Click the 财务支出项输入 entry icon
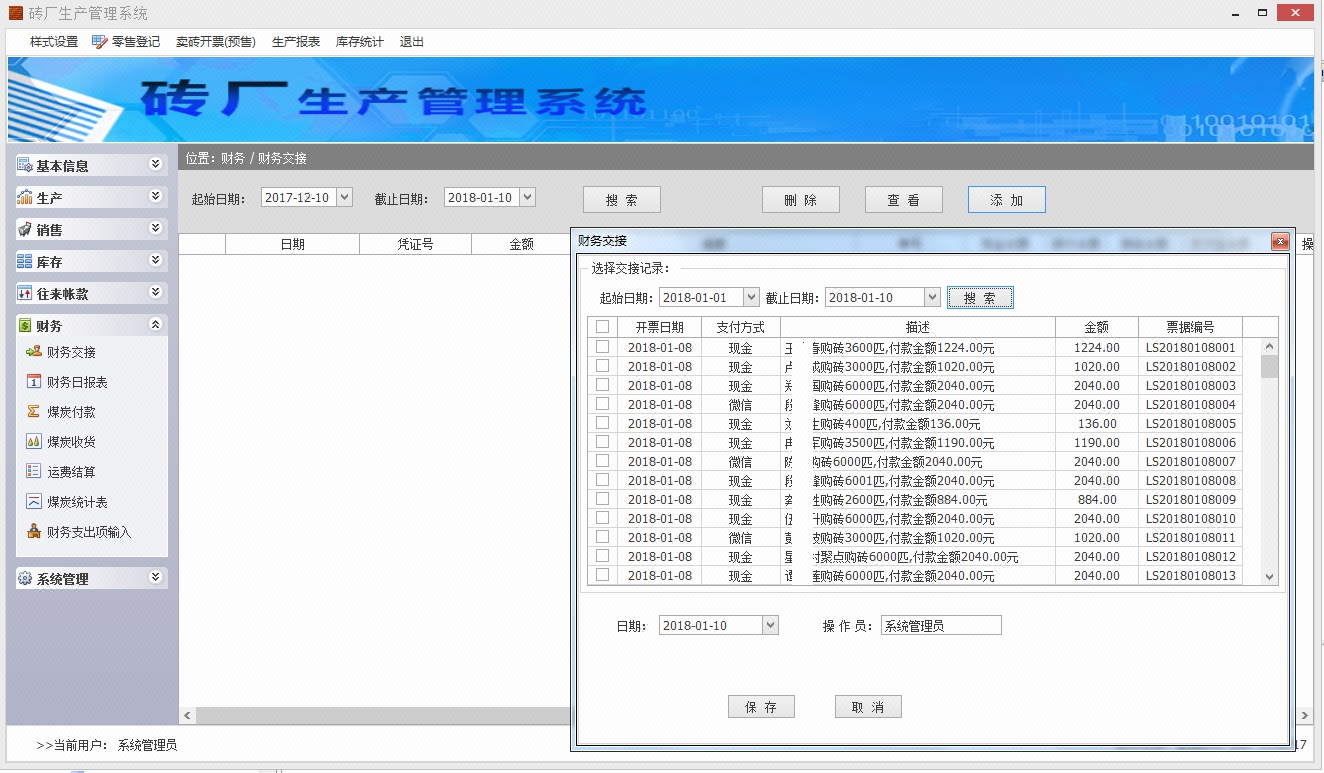 (x=33, y=531)
